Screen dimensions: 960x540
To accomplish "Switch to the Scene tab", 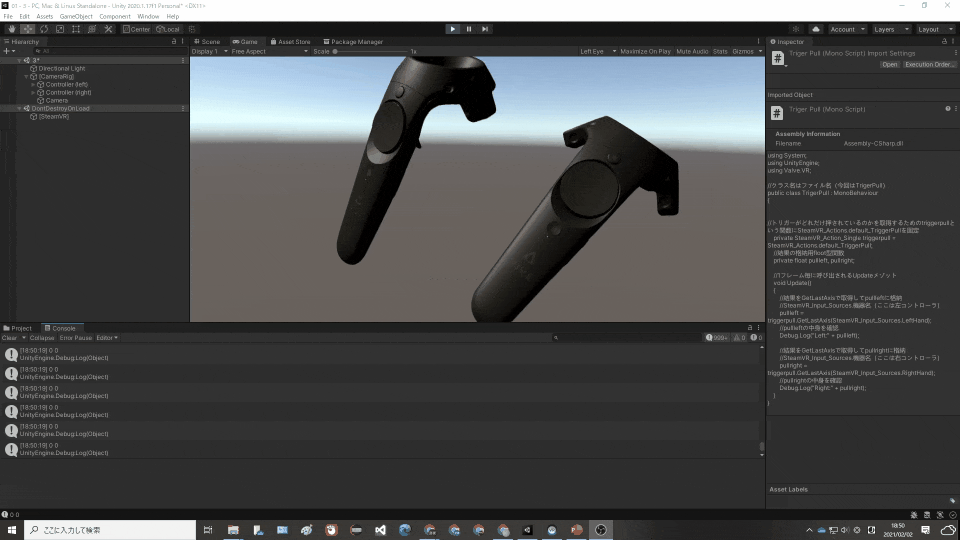I will [x=207, y=42].
